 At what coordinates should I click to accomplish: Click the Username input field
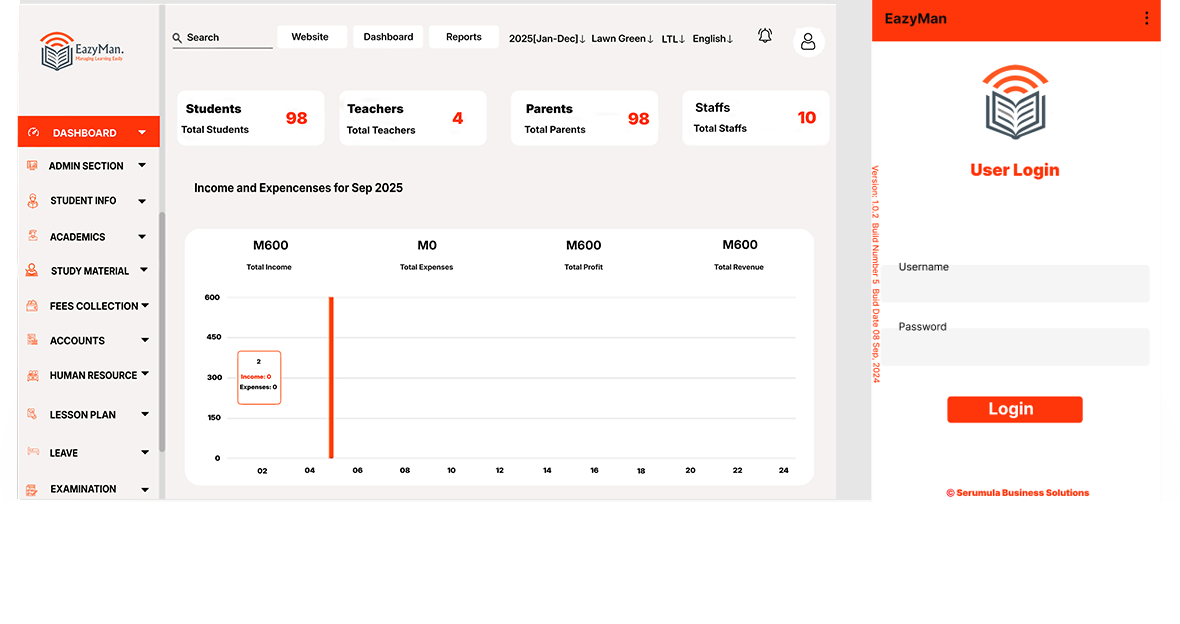pos(1020,287)
